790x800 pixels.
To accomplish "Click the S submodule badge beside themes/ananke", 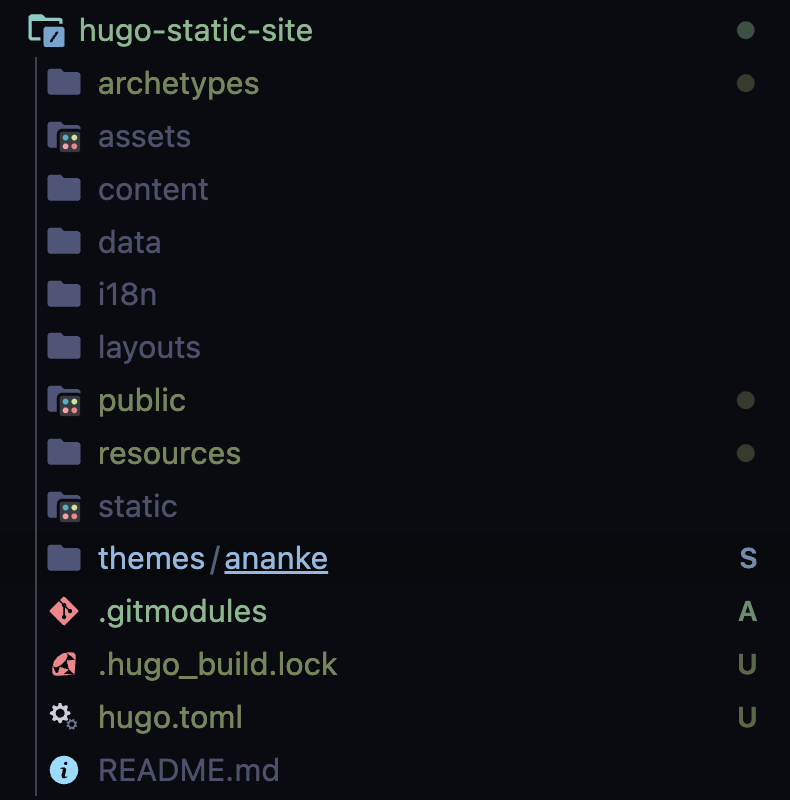I will [748, 558].
